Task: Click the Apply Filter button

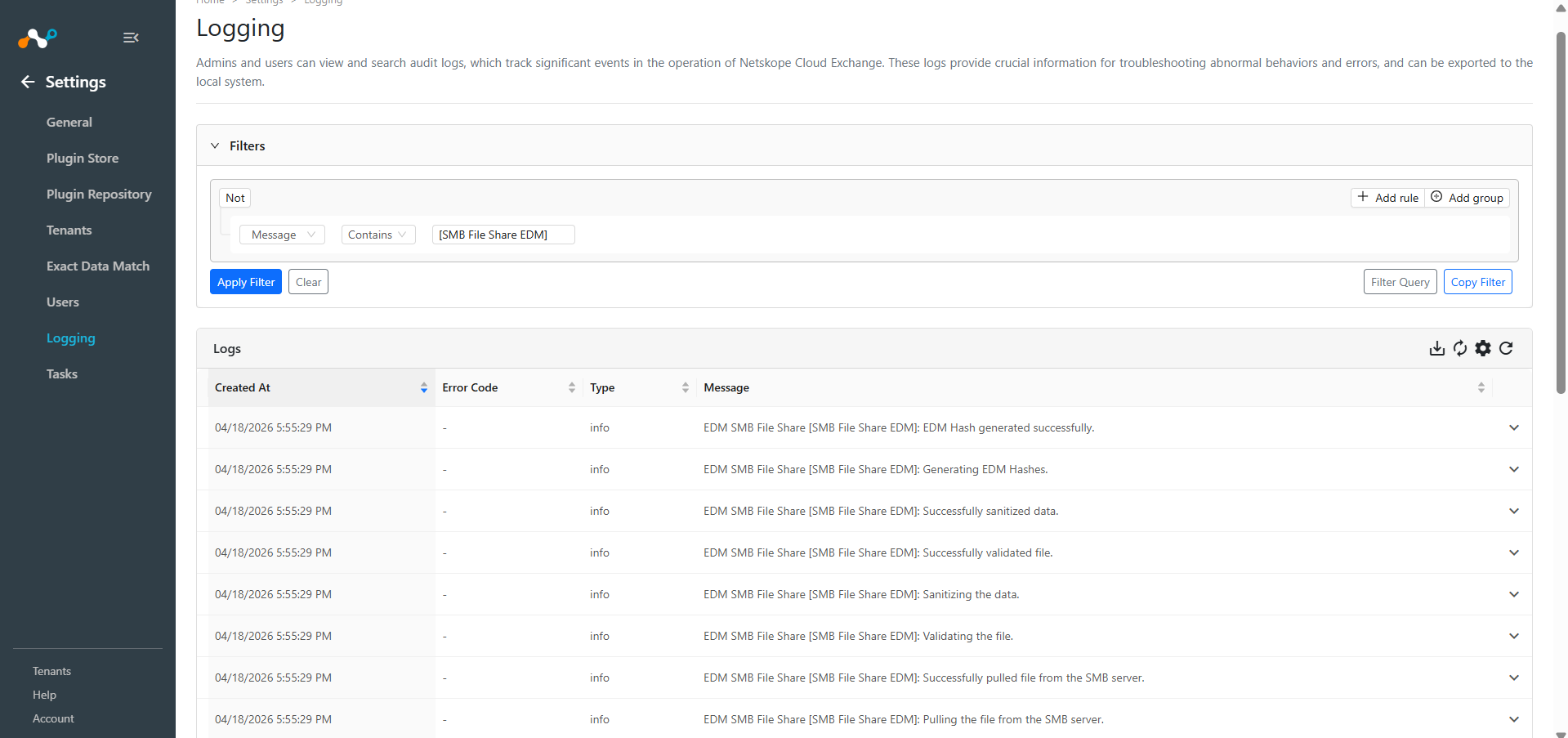Action: click(246, 282)
